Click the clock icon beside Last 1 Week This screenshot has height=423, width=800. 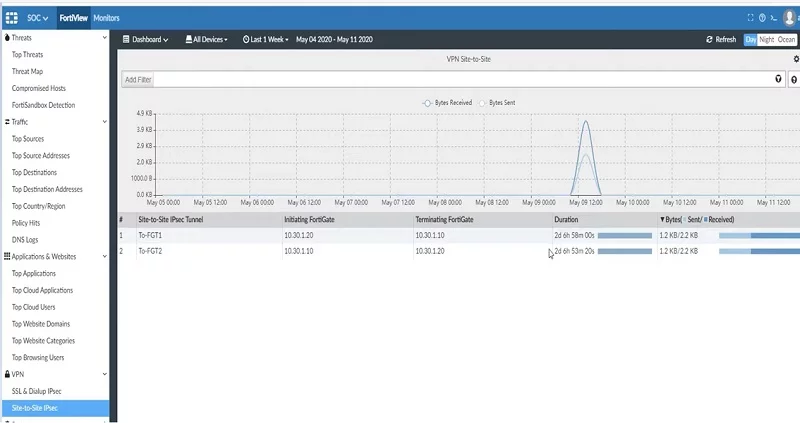(246, 39)
